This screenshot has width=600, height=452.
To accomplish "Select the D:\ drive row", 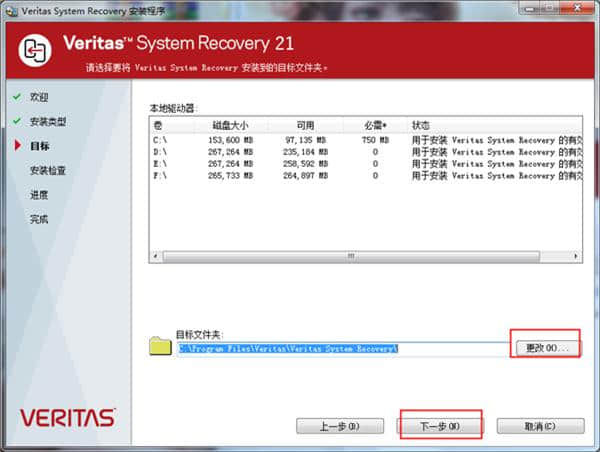I will click(x=300, y=152).
